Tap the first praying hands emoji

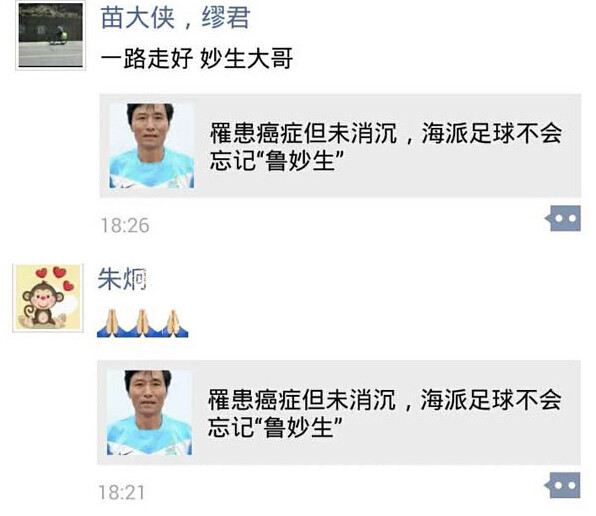pos(111,323)
